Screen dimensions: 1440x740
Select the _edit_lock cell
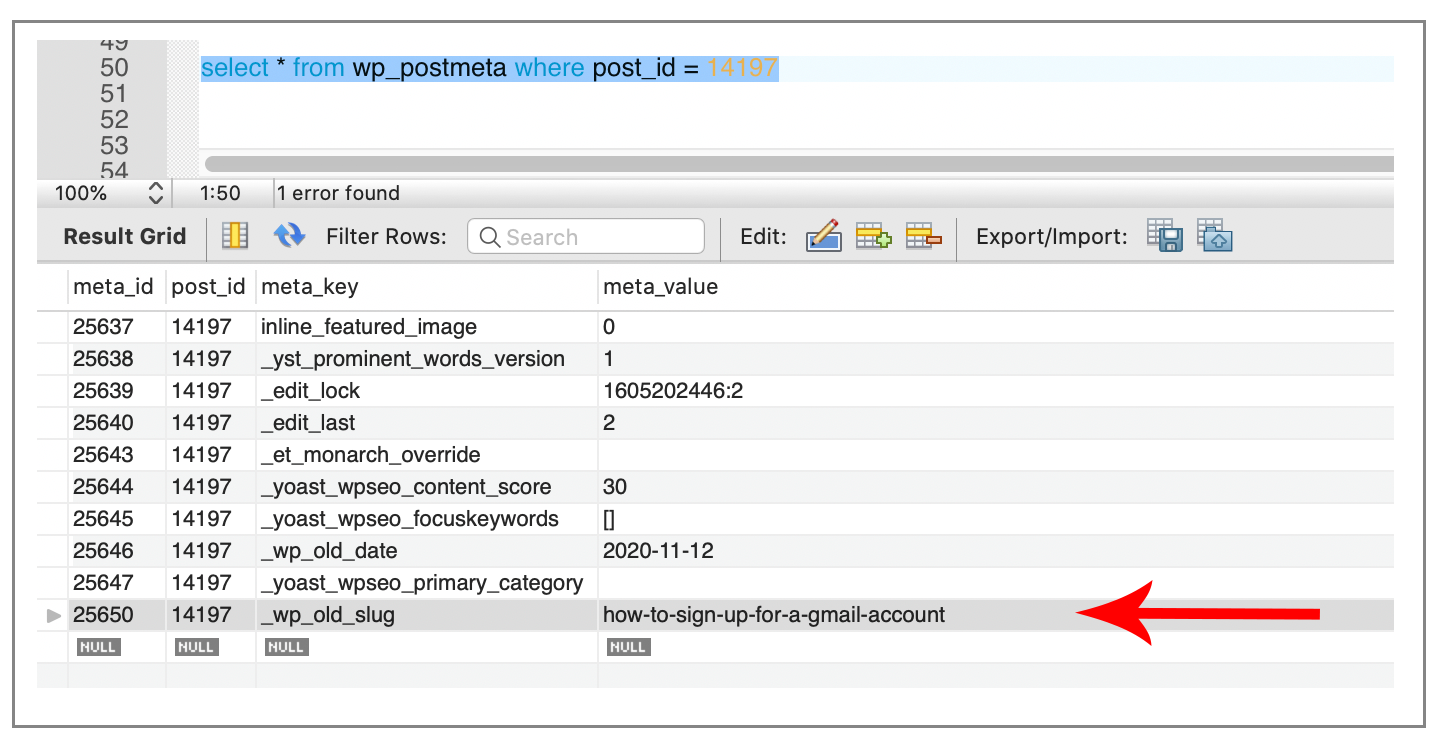426,391
